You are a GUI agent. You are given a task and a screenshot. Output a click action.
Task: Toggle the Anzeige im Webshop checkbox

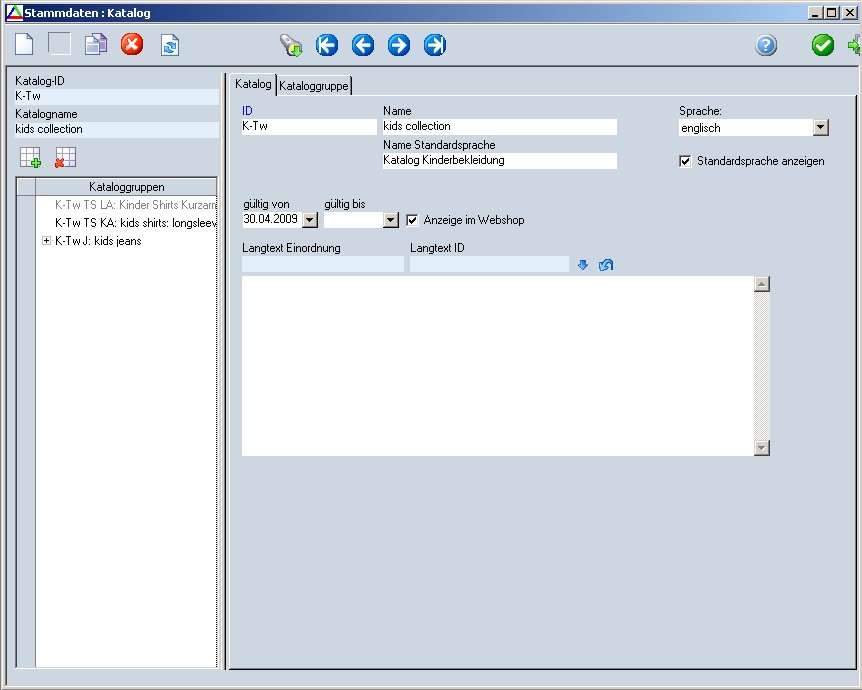[x=412, y=220]
